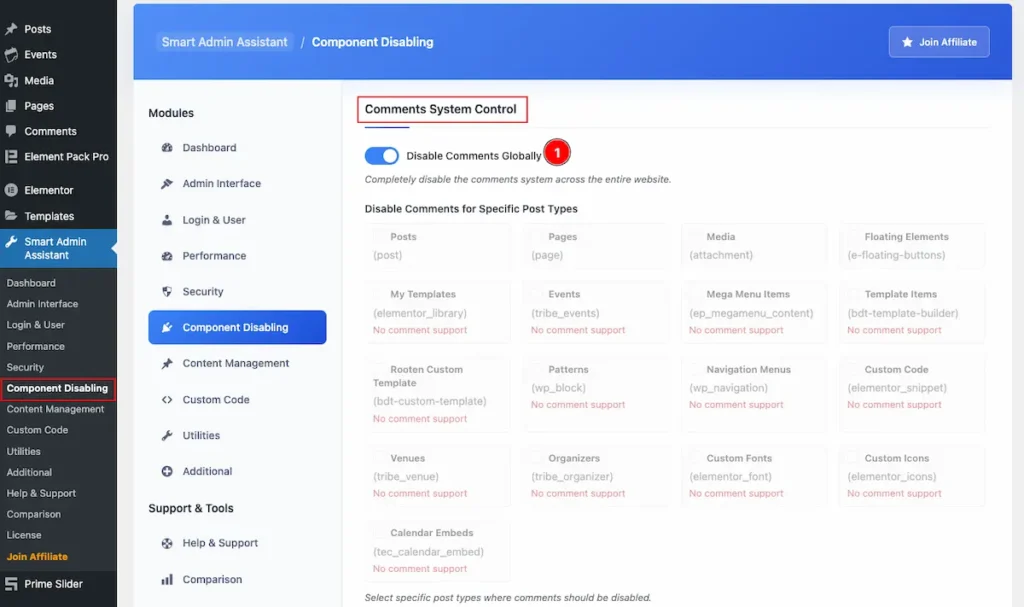The height and width of the screenshot is (607, 1024).
Task: Check the Events (tribe_events) checkbox
Action: (x=537, y=293)
